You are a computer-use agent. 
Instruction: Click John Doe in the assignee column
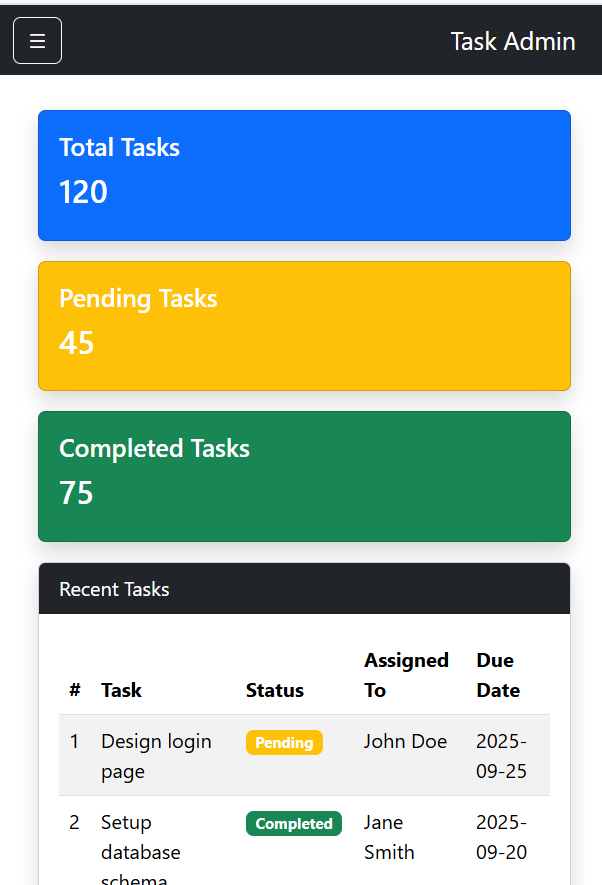click(x=405, y=742)
